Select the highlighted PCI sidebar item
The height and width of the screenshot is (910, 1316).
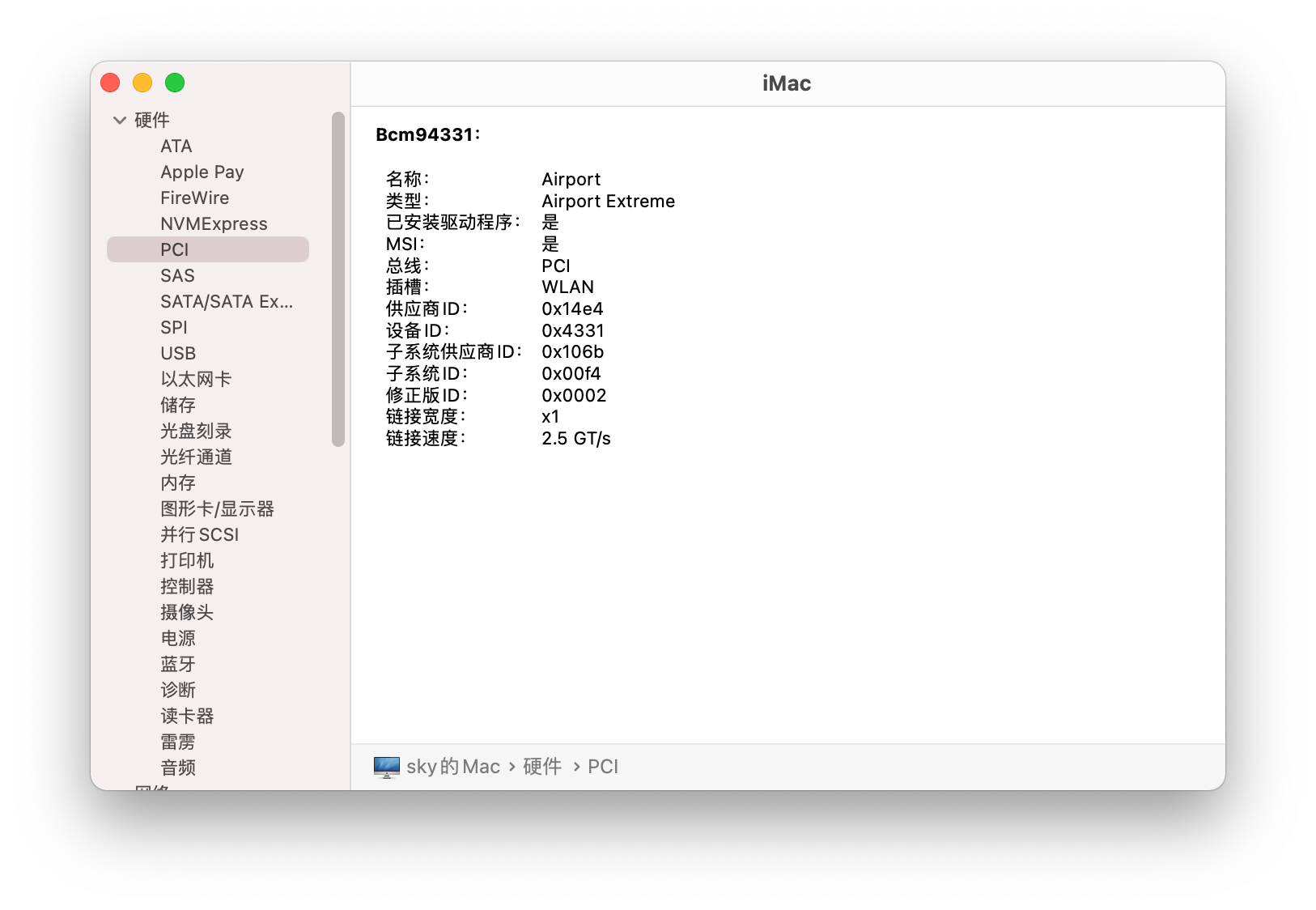pos(208,249)
